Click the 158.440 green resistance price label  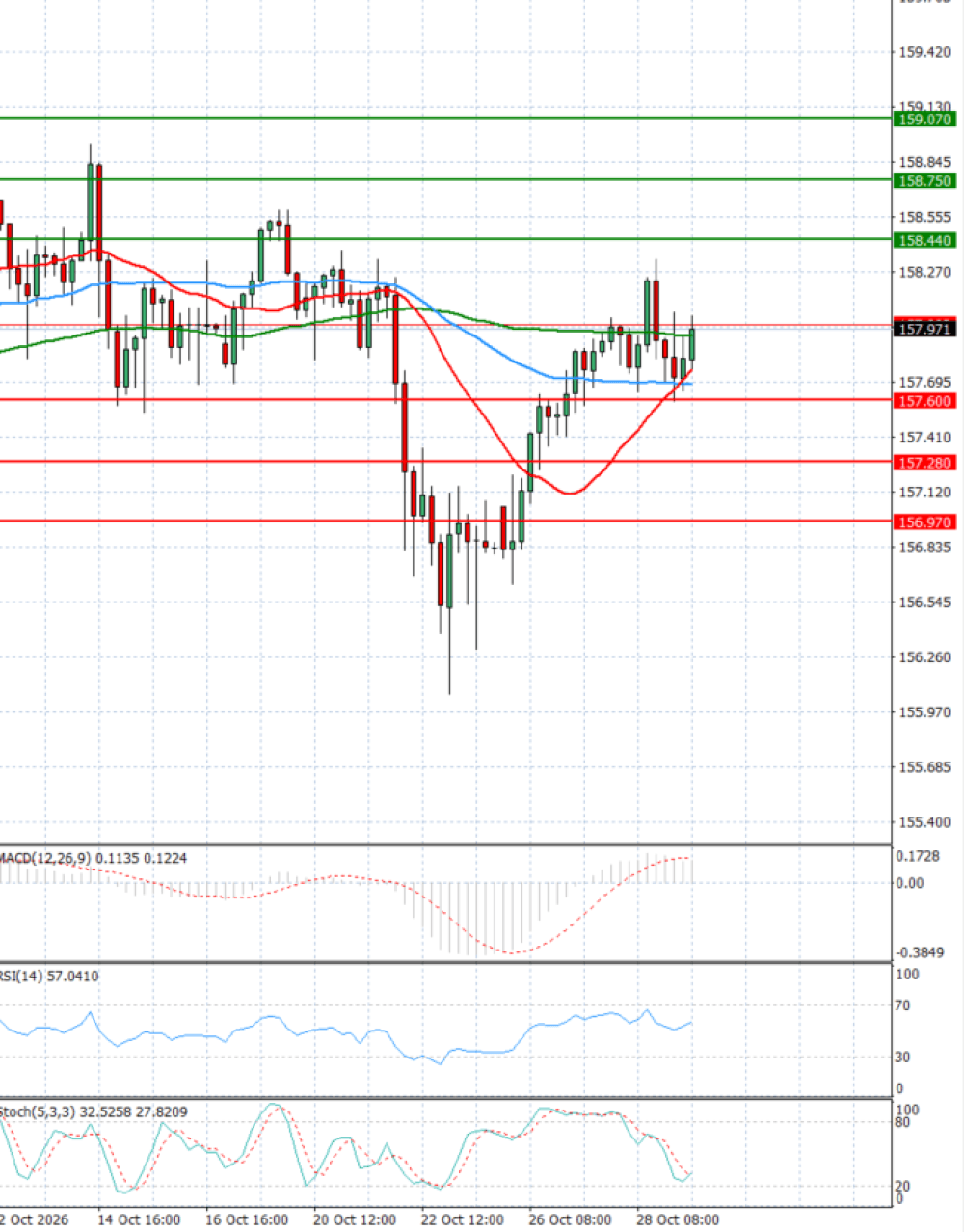pos(924,241)
